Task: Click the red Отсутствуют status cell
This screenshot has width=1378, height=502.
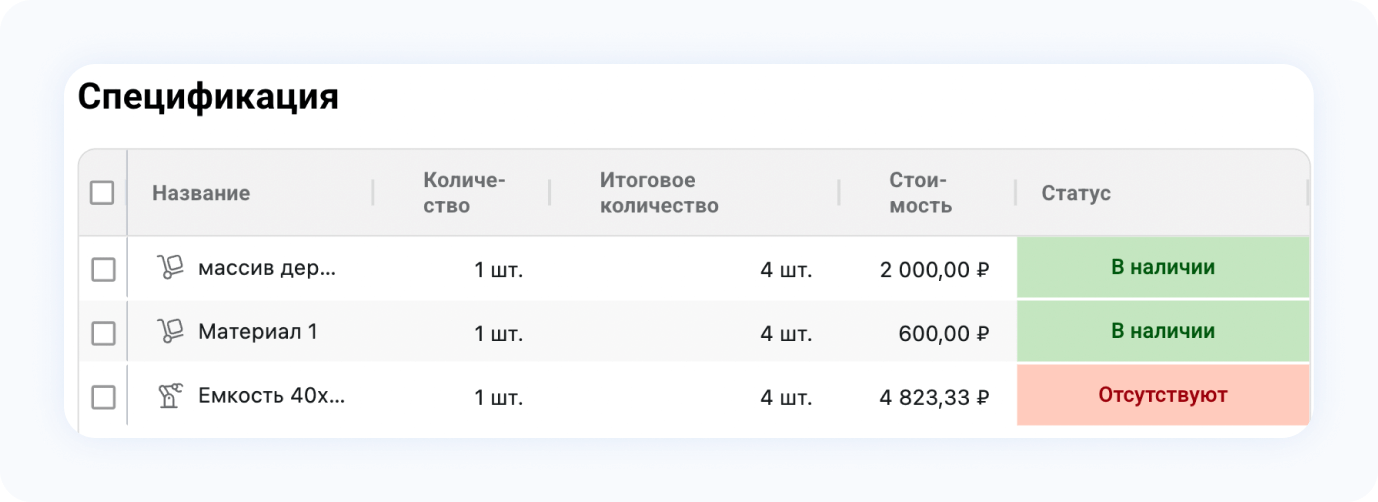Action: [x=1163, y=396]
